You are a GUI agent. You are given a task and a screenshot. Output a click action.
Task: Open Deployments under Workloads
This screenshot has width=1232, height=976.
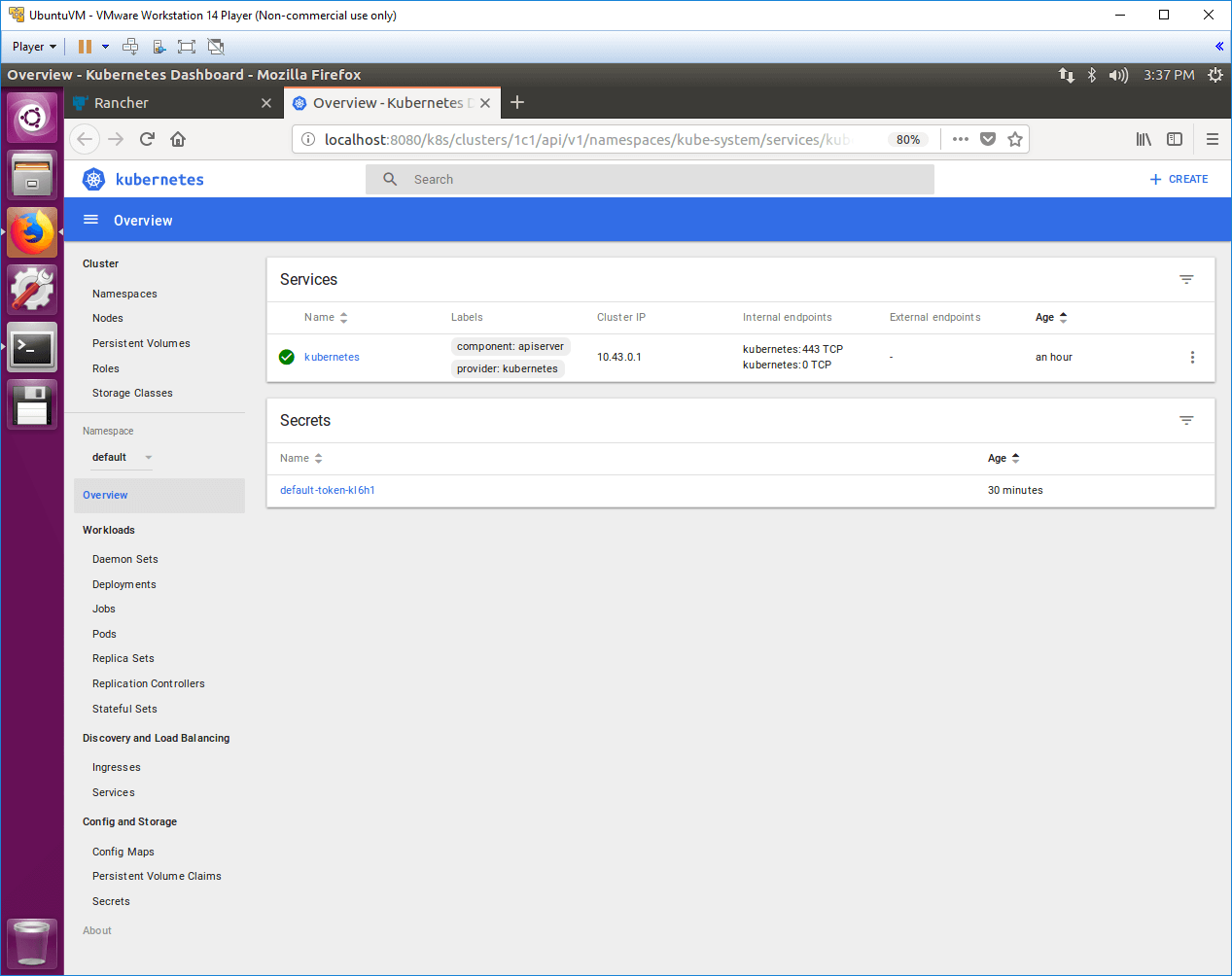(x=123, y=584)
